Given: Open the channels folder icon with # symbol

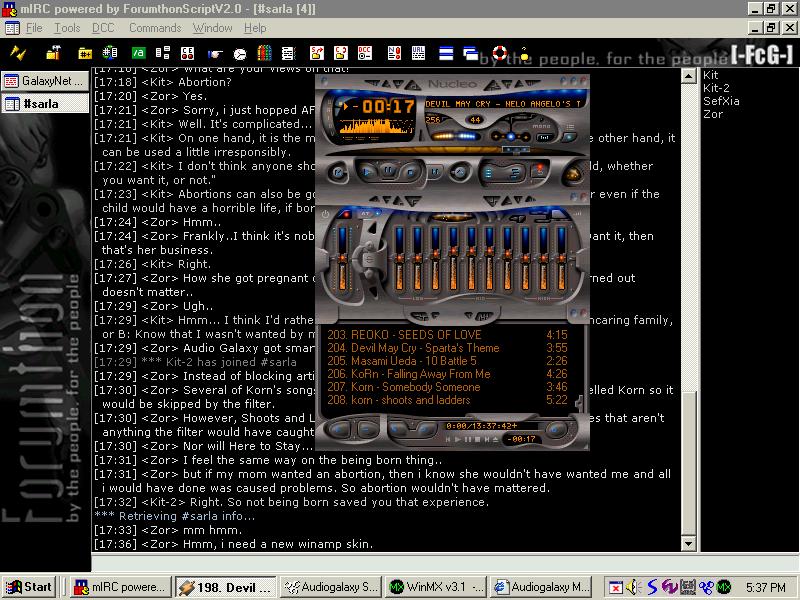Looking at the screenshot, I should 85,53.
